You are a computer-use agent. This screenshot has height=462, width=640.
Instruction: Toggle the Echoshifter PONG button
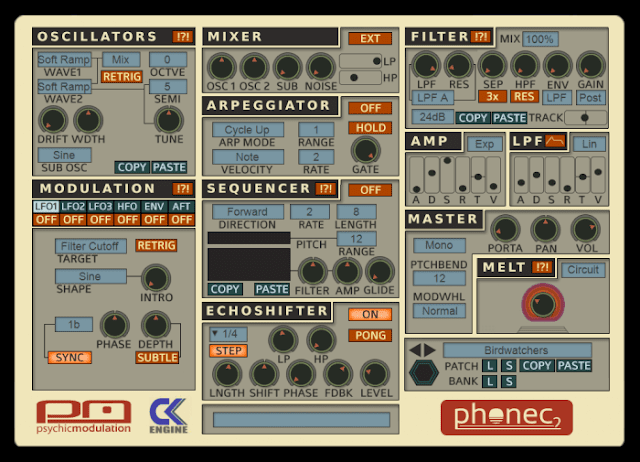click(370, 335)
